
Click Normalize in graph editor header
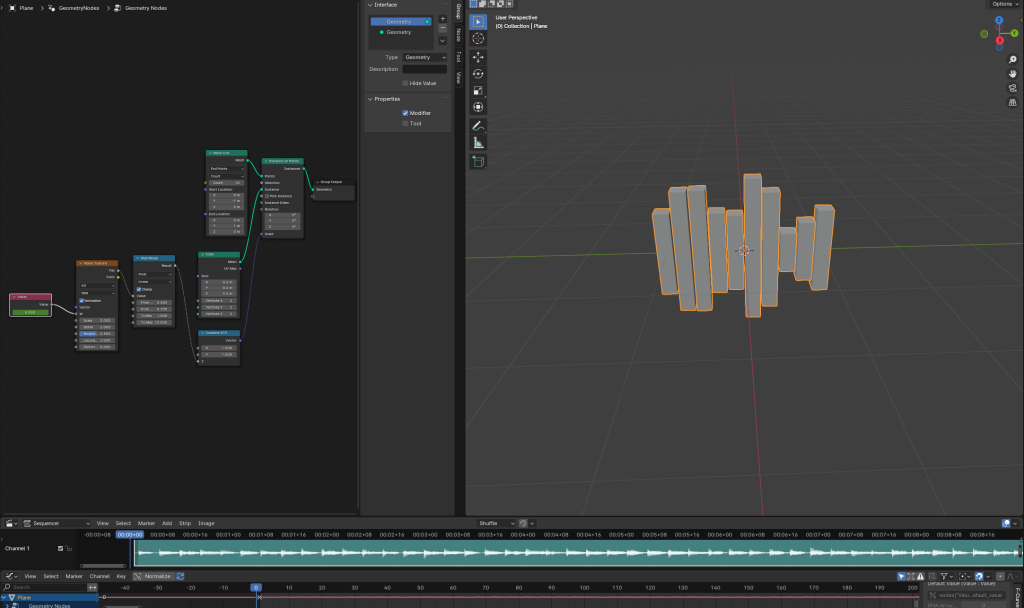[157, 576]
